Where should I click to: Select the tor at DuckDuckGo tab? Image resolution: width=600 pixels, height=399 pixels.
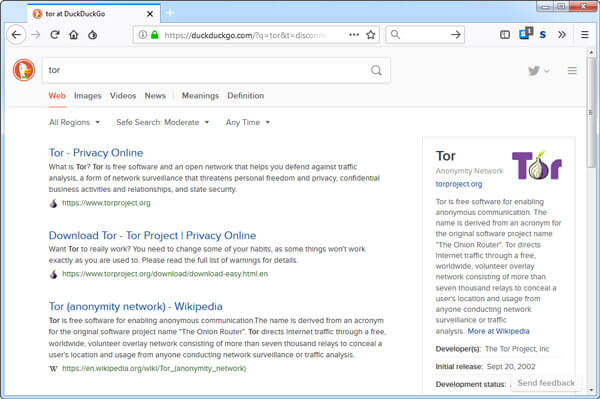[x=93, y=14]
